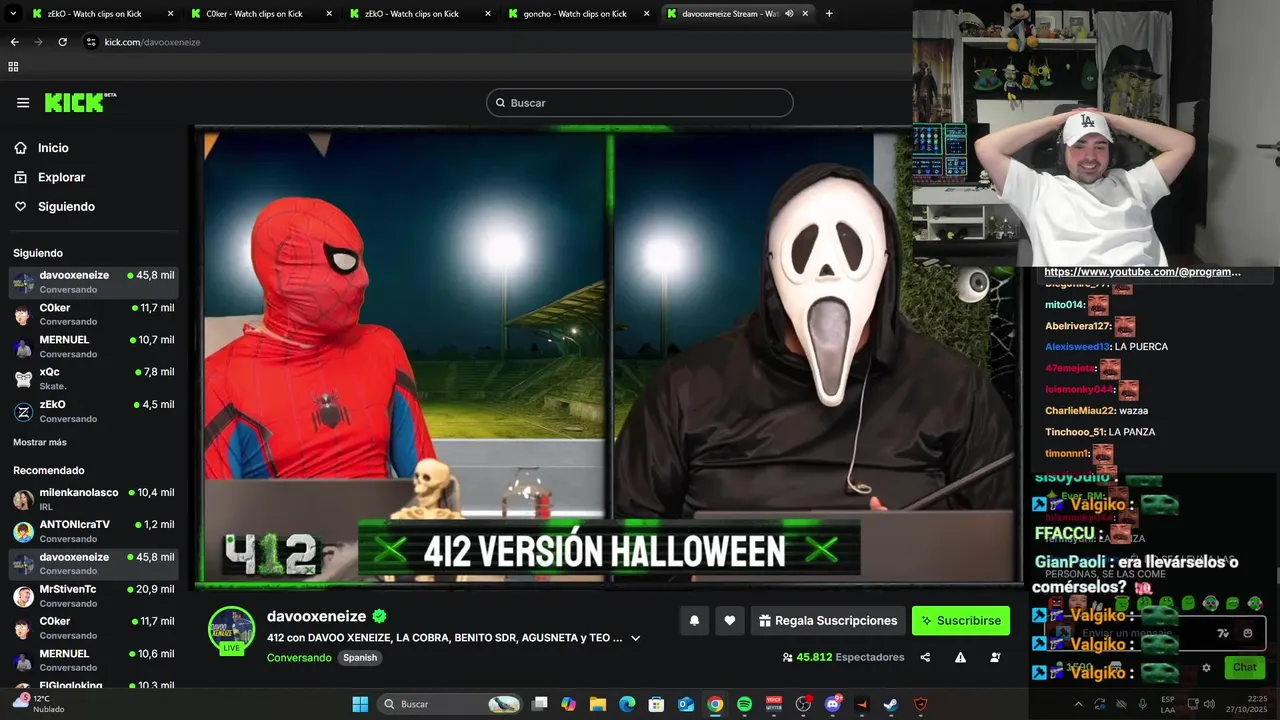
Task: Open Microsoft Edge from taskbar
Action: coord(627,704)
